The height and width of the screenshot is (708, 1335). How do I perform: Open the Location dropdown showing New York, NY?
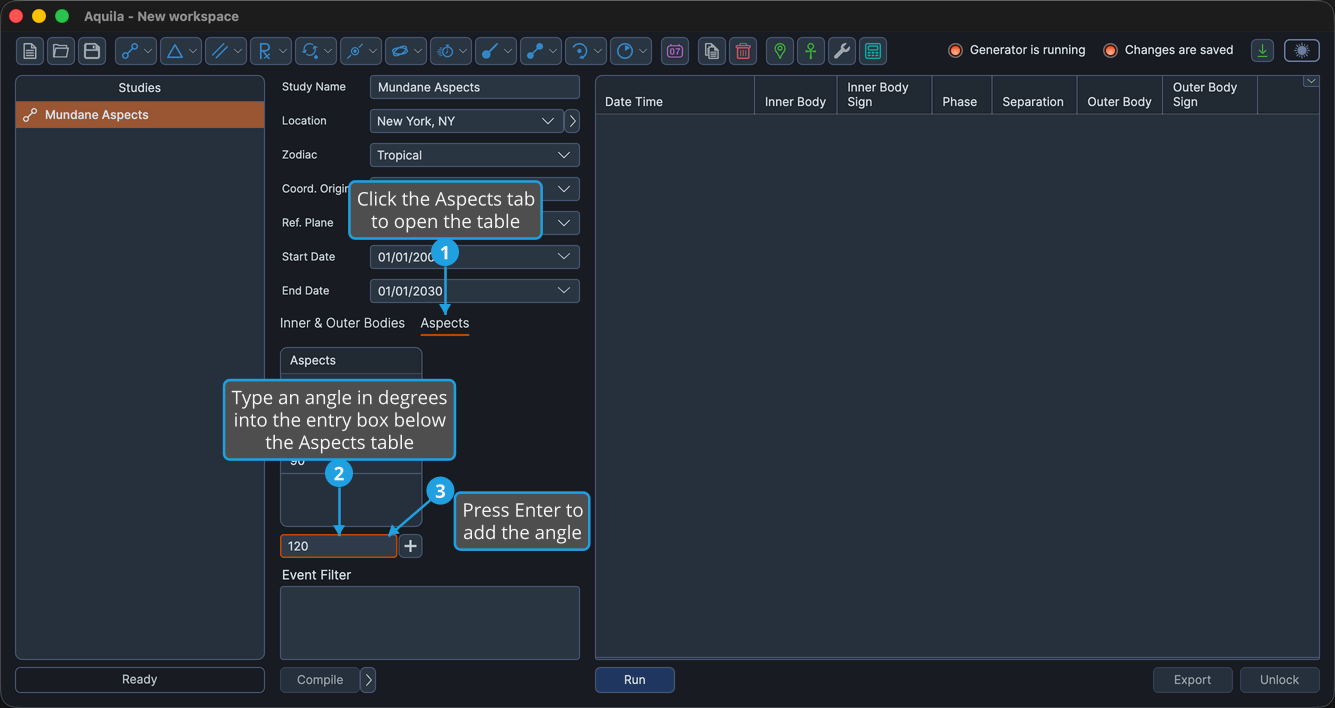[466, 121]
